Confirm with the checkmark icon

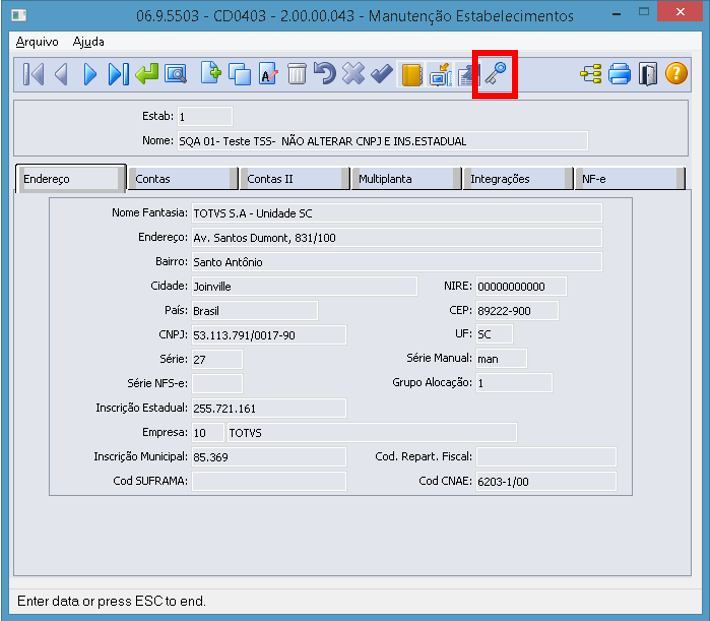382,74
